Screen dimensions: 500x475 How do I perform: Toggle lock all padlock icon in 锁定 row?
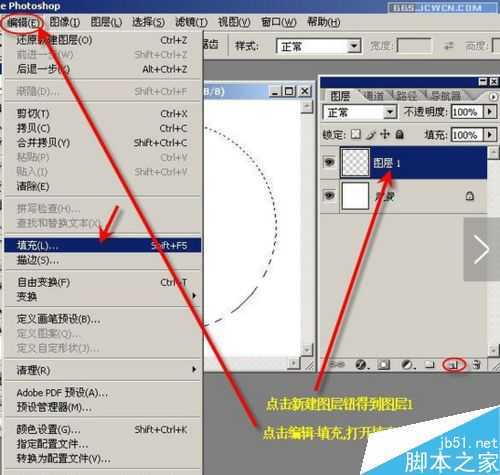click(400, 134)
